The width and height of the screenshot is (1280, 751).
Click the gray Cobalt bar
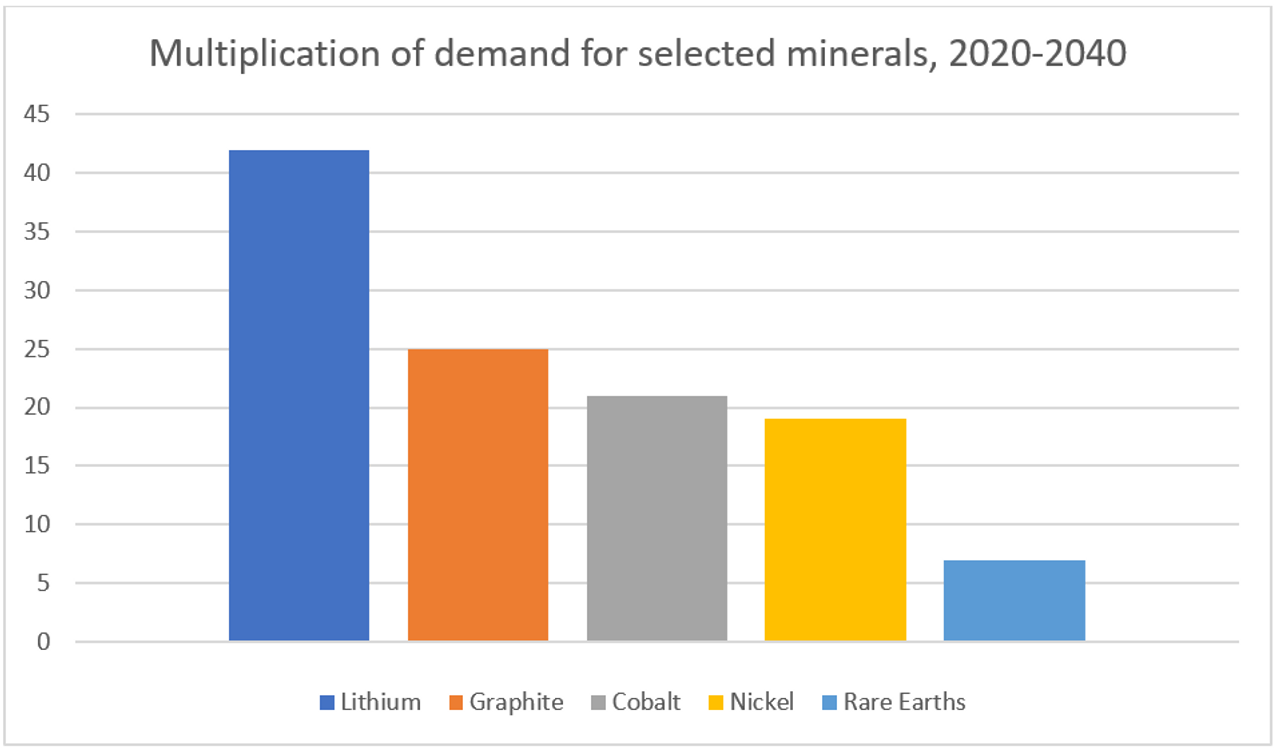[656, 518]
